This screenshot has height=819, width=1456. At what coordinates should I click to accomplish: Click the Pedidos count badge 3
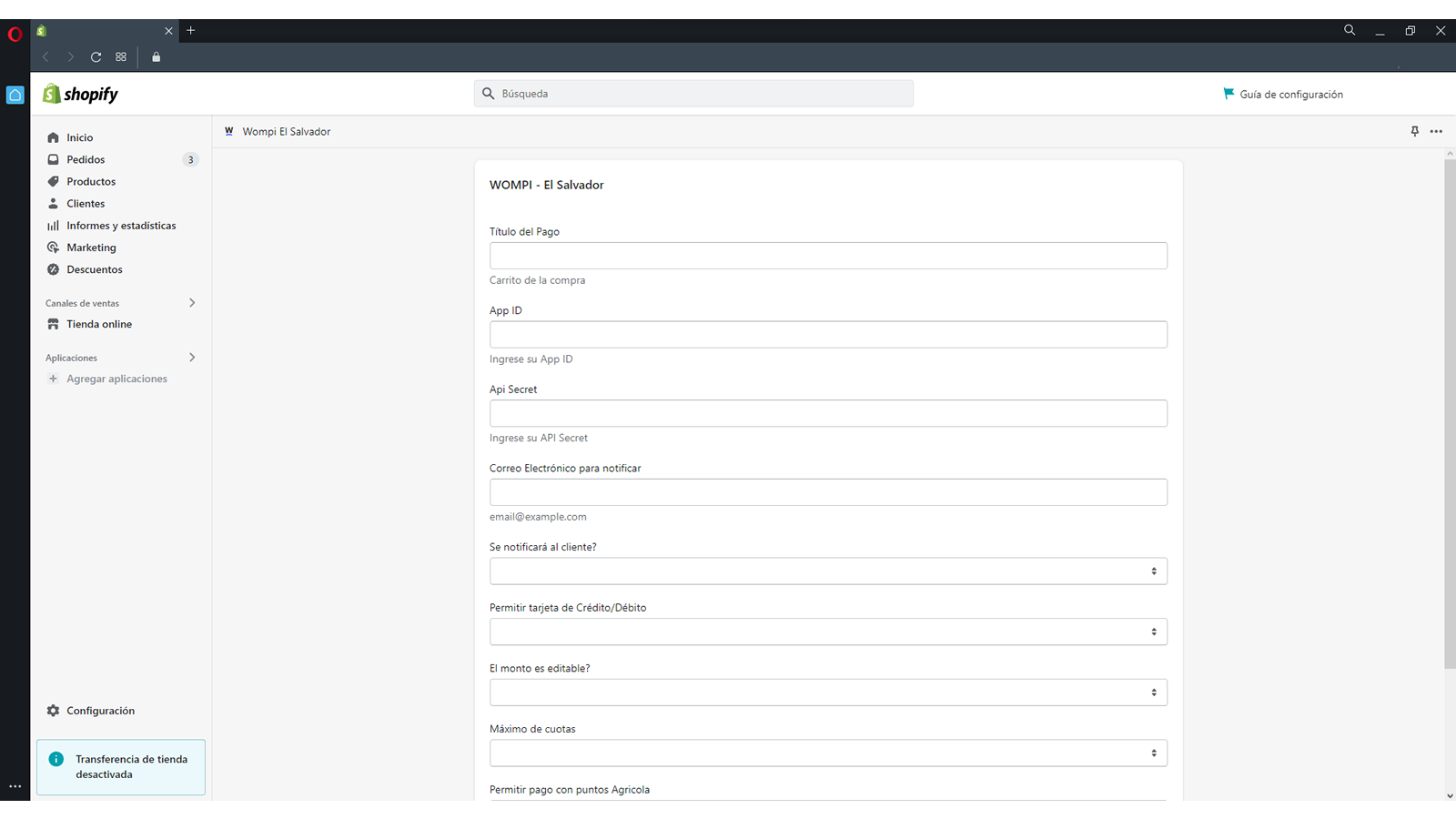(x=190, y=159)
